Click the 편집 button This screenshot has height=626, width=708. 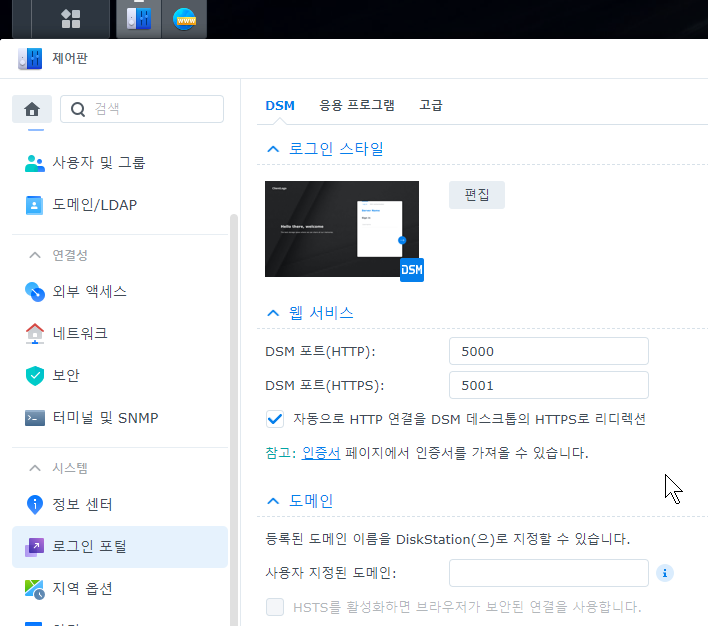[x=477, y=195]
